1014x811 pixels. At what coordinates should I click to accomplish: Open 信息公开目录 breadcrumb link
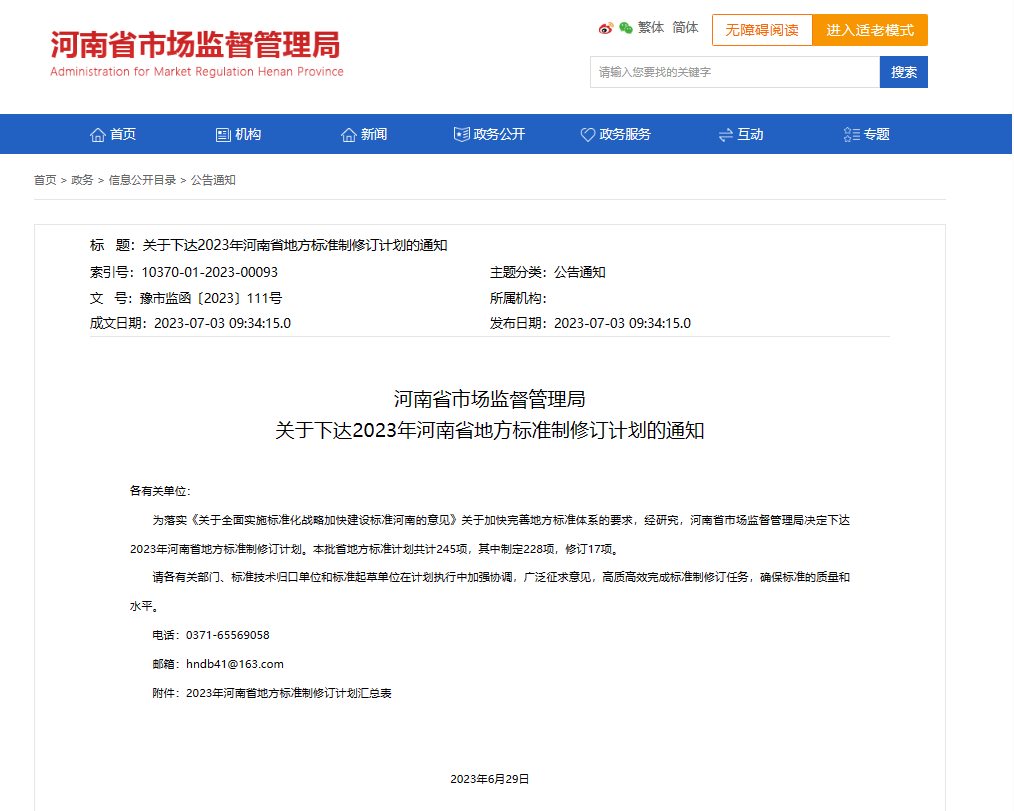tap(142, 180)
